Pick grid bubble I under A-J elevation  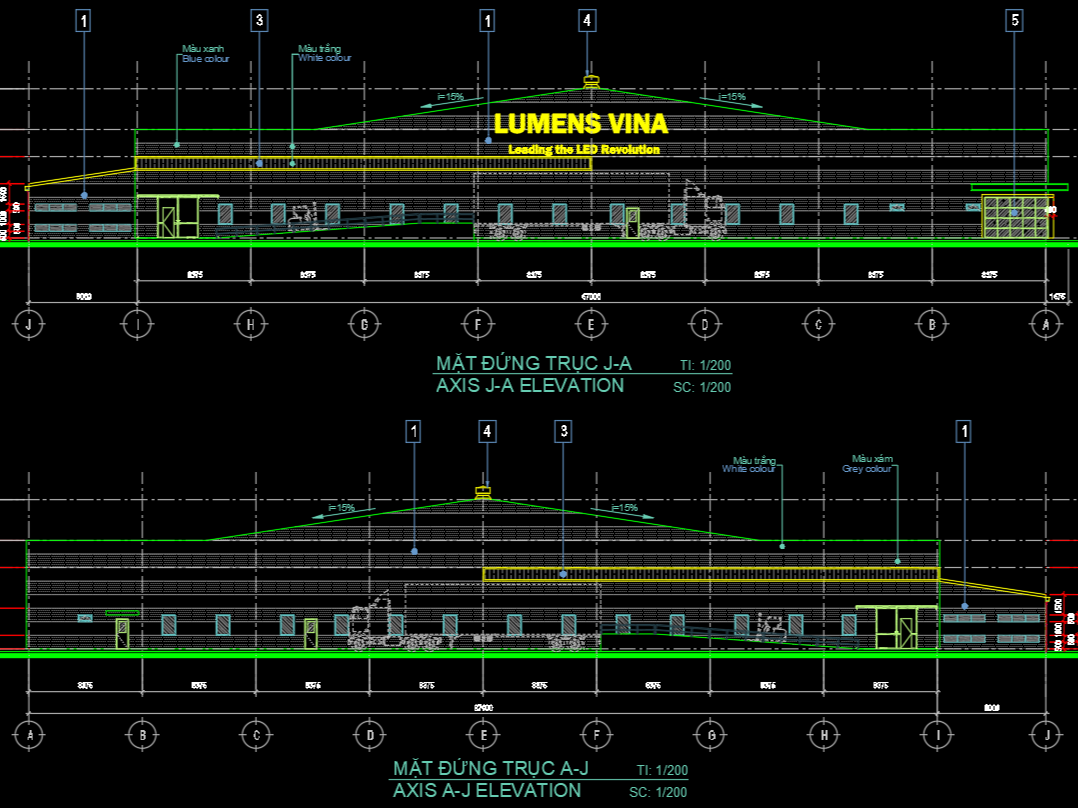pyautogui.click(x=938, y=735)
